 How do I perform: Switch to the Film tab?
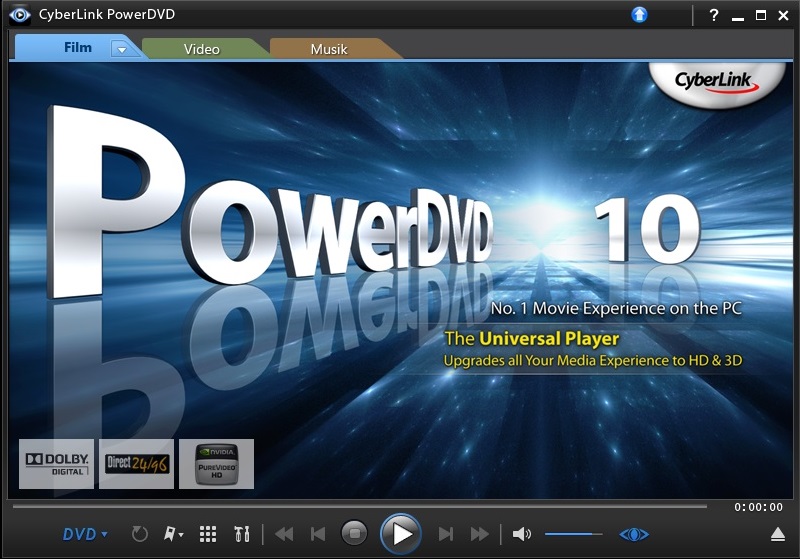(x=78, y=47)
